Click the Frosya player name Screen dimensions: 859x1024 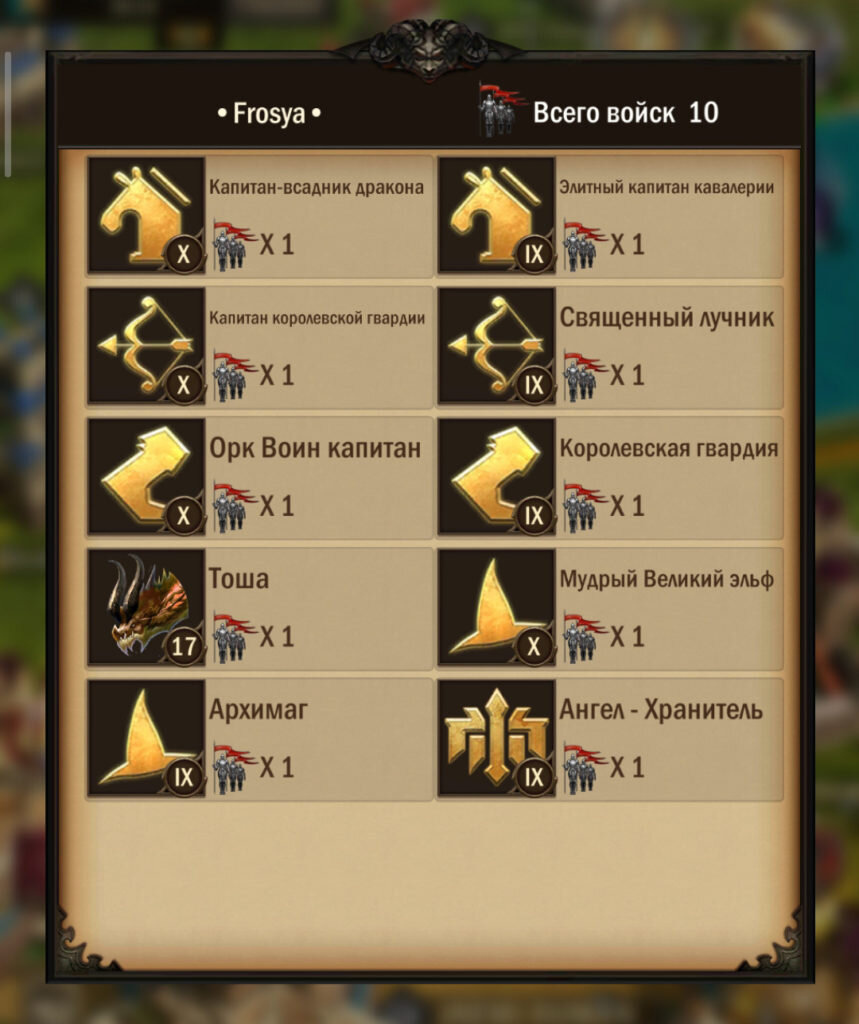(x=269, y=113)
